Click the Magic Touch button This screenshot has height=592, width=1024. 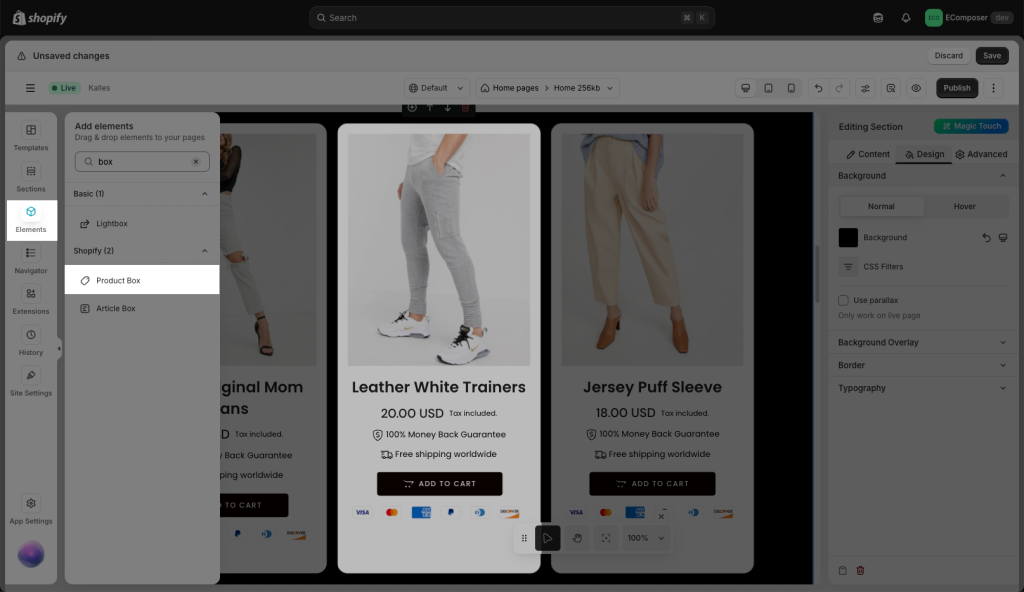pos(971,127)
